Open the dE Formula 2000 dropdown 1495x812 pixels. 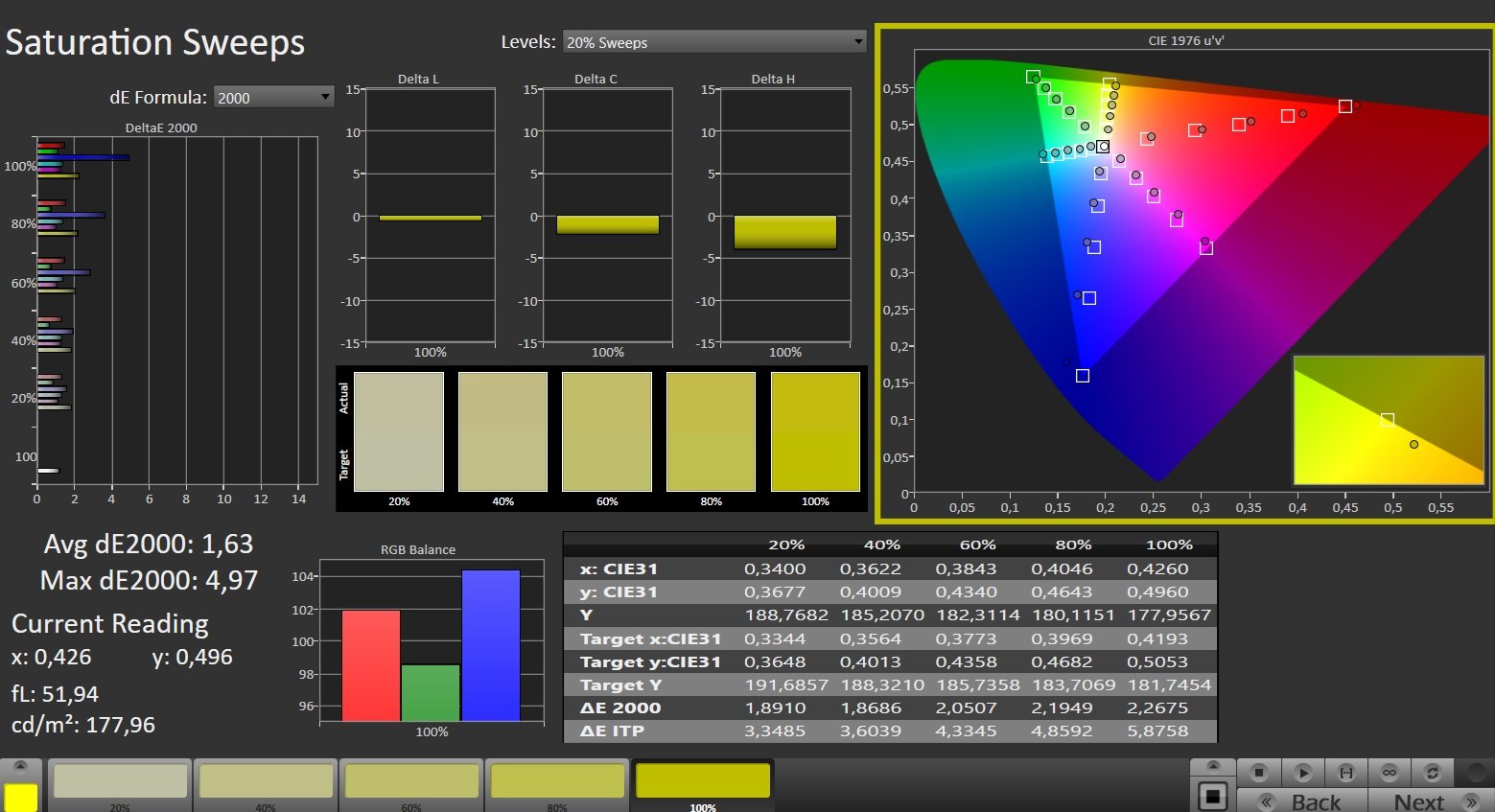click(273, 97)
